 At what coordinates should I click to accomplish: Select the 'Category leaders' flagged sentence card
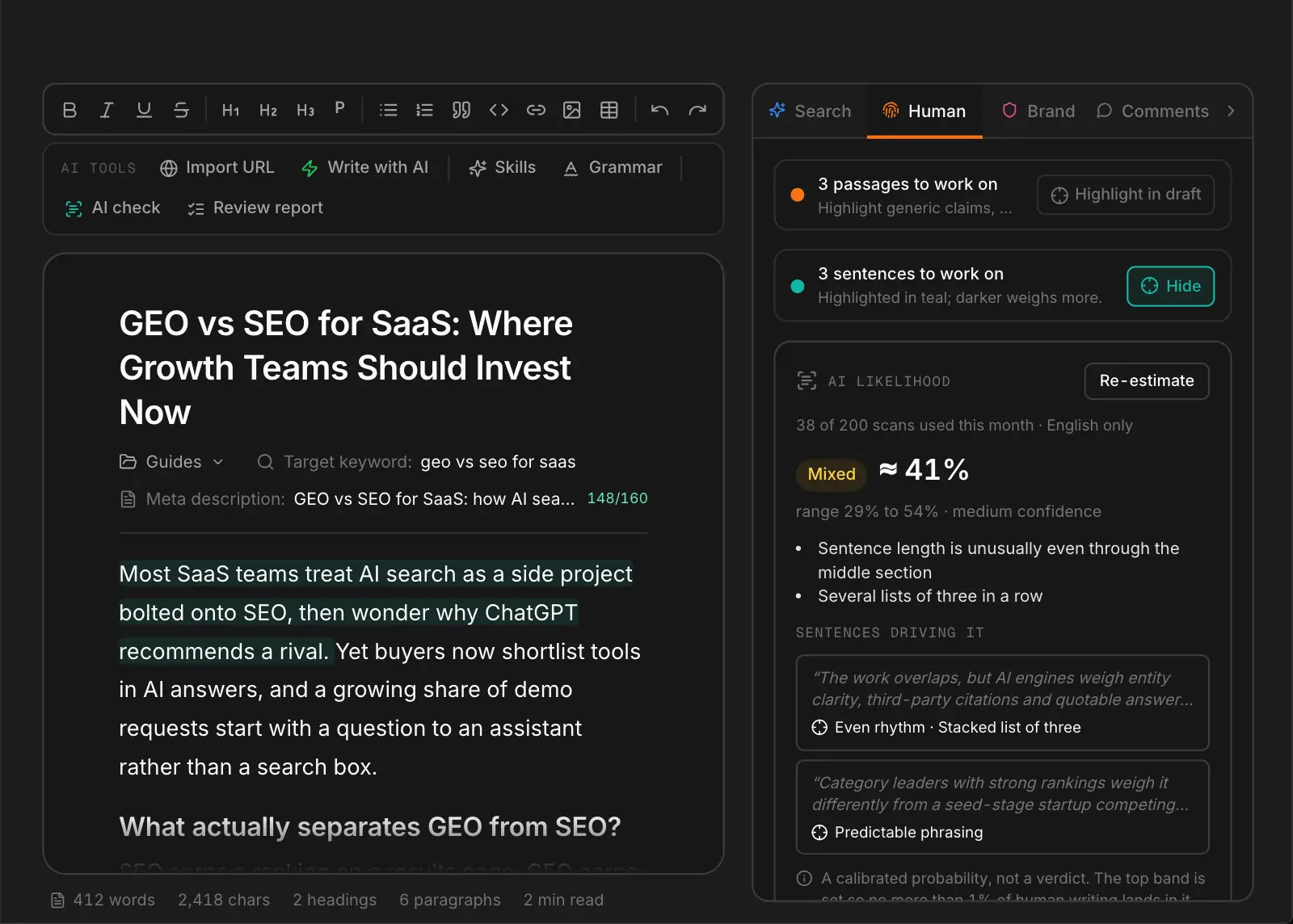[x=1003, y=807]
